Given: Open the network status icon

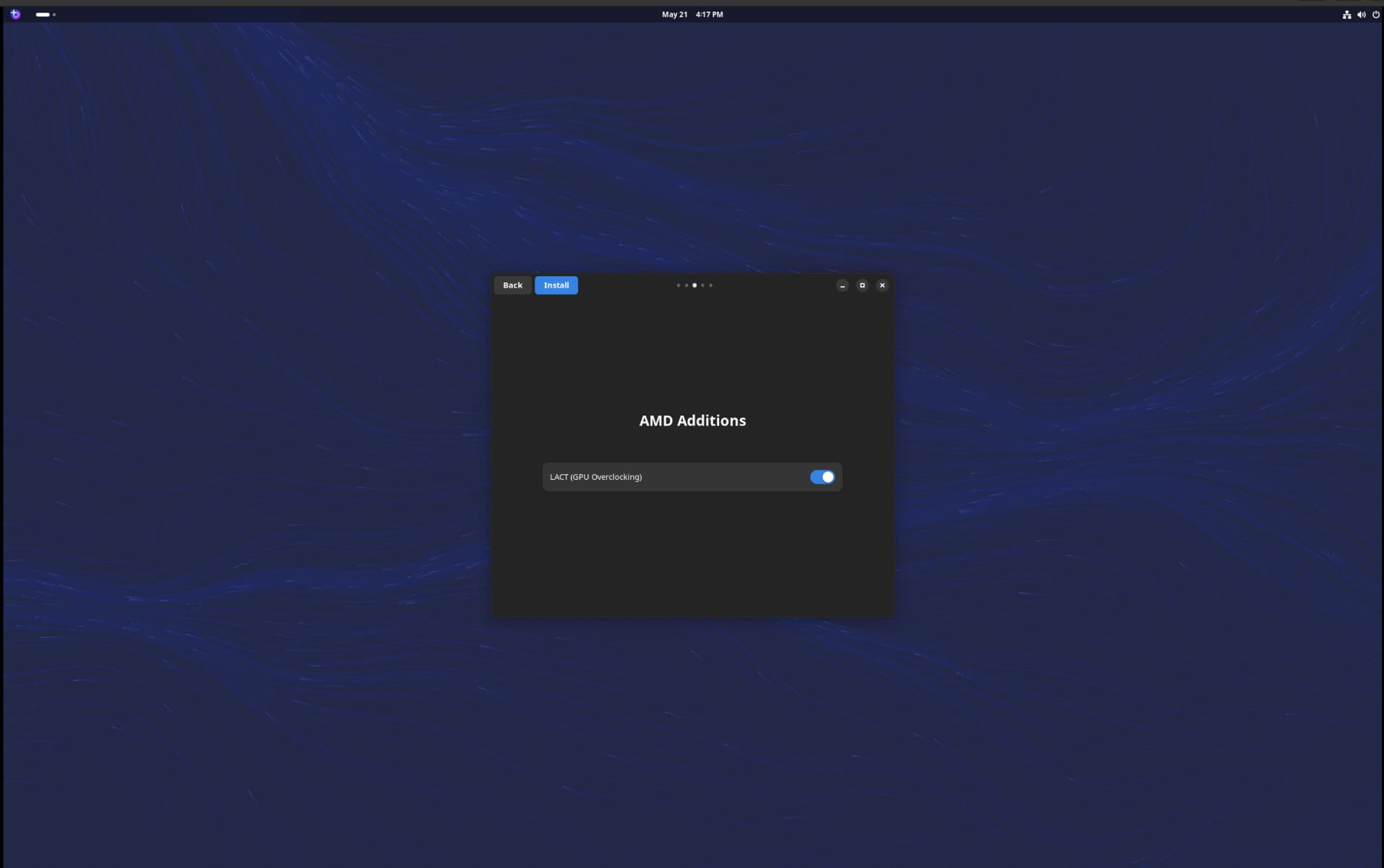Looking at the screenshot, I should coord(1346,14).
